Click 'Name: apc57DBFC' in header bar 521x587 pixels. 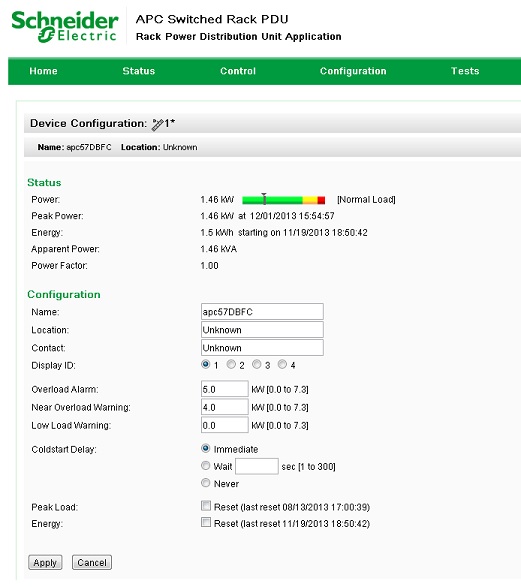tap(74, 147)
